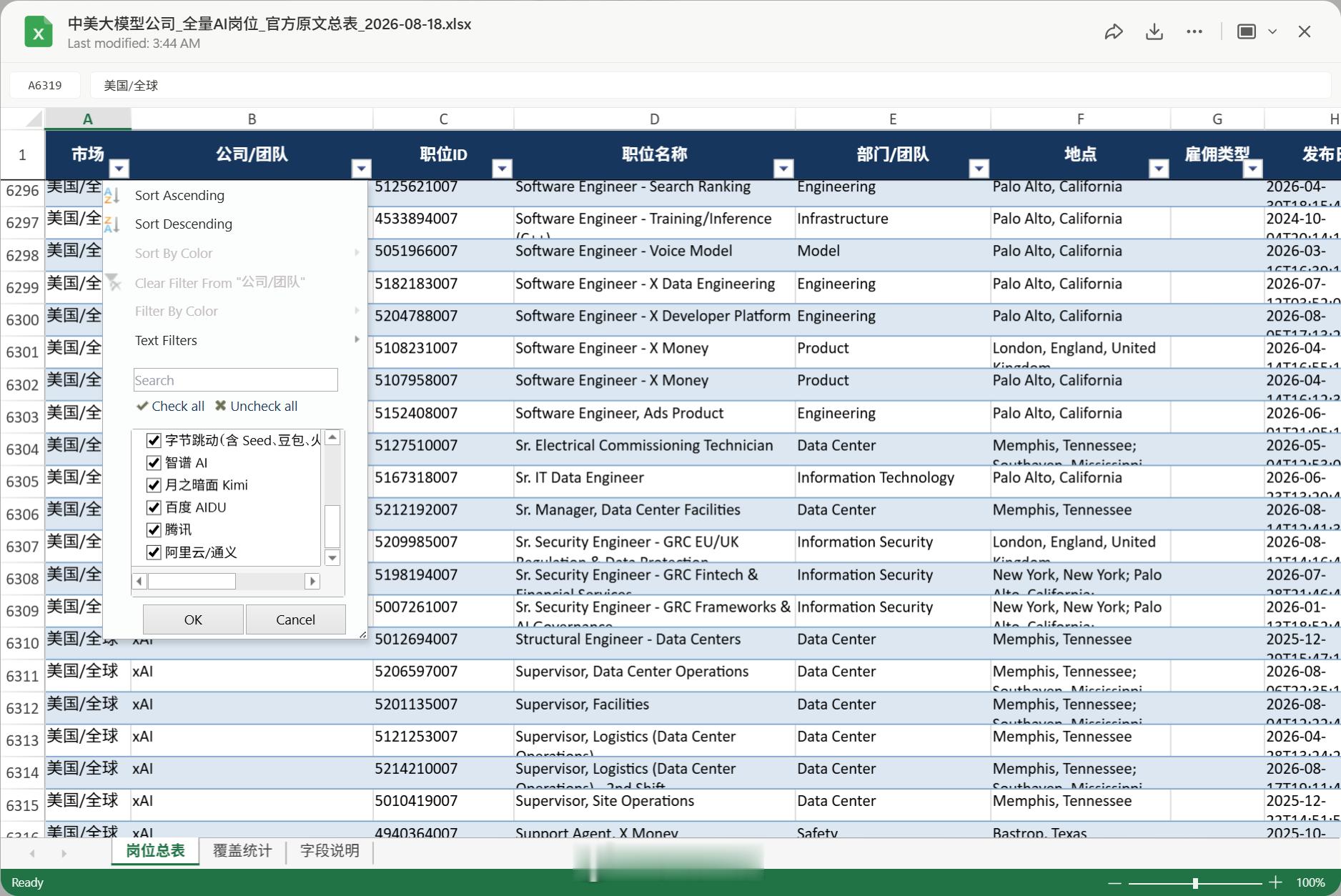Click the filter list scroll-up arrow
The image size is (1341, 896).
pos(332,438)
